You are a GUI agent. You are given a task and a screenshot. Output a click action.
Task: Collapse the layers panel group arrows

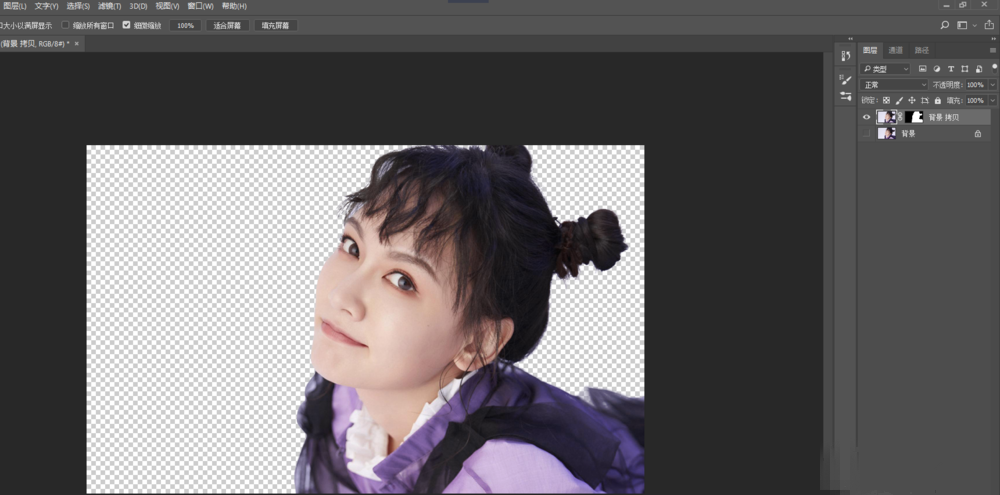tap(994, 39)
